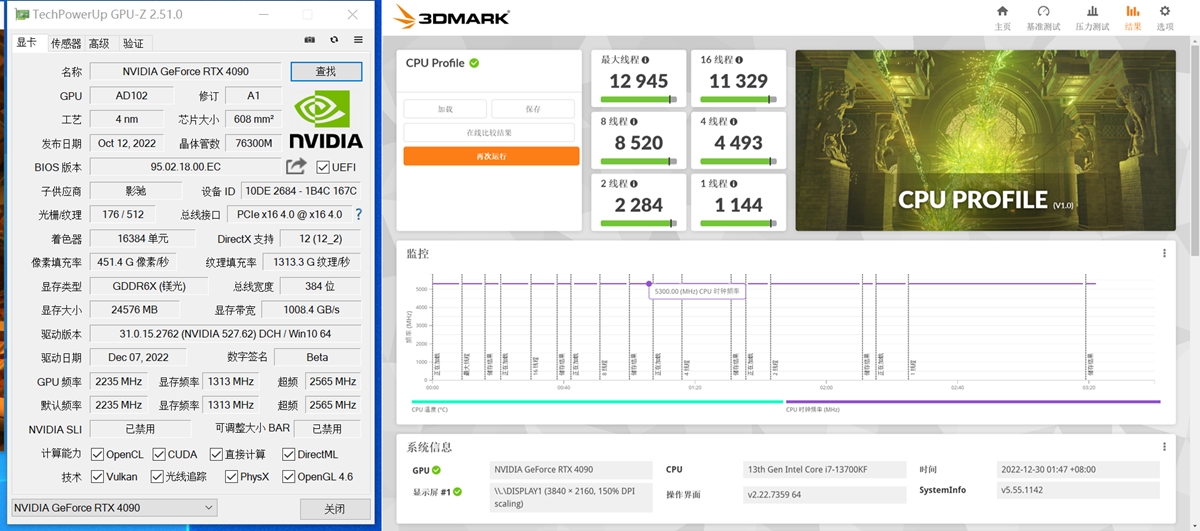Toggle the PhysX checkbox

231,477
